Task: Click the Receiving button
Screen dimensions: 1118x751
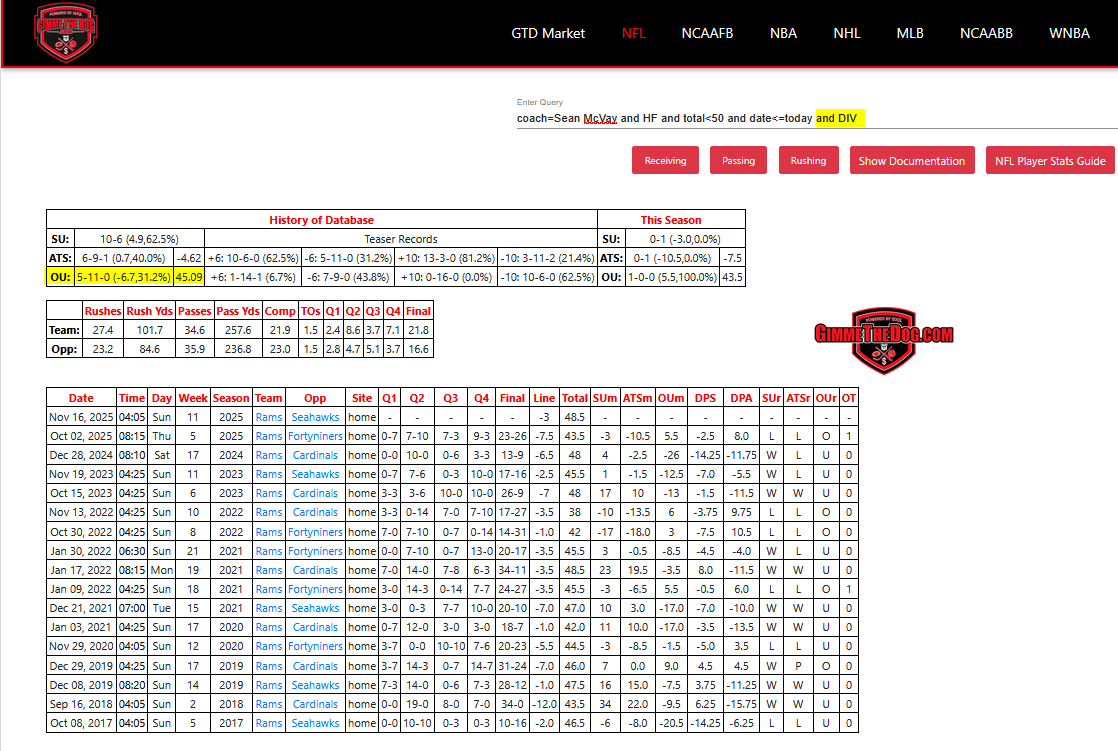Action: (x=665, y=160)
